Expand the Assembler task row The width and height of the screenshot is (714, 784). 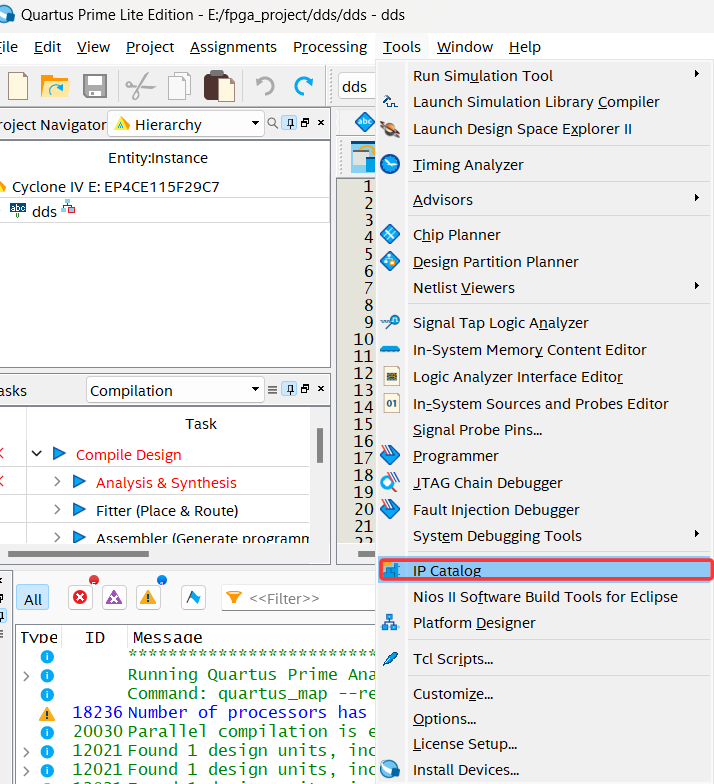pyautogui.click(x=57, y=538)
